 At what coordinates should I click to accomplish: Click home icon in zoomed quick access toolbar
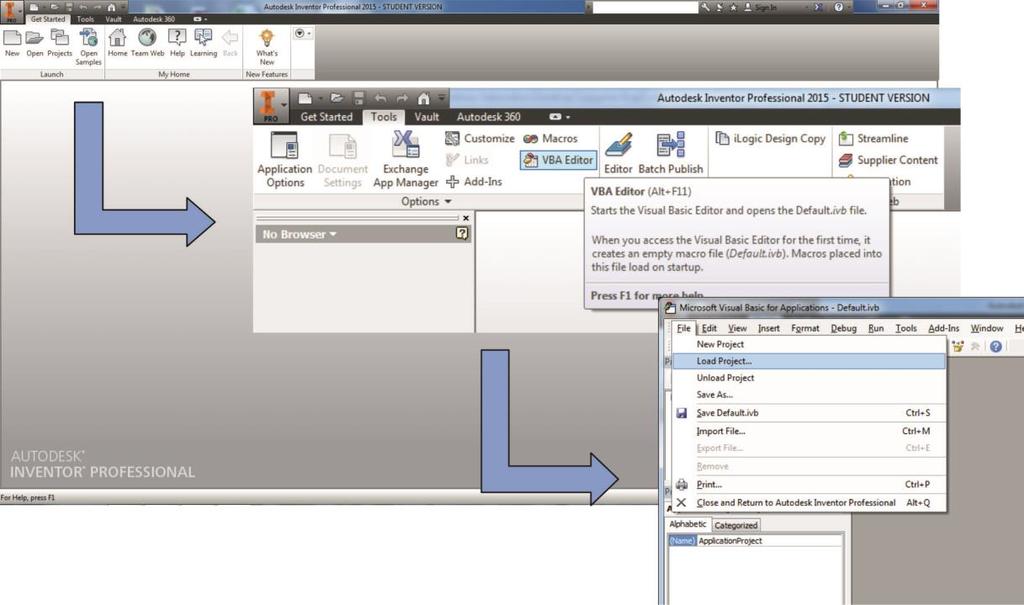pos(424,99)
